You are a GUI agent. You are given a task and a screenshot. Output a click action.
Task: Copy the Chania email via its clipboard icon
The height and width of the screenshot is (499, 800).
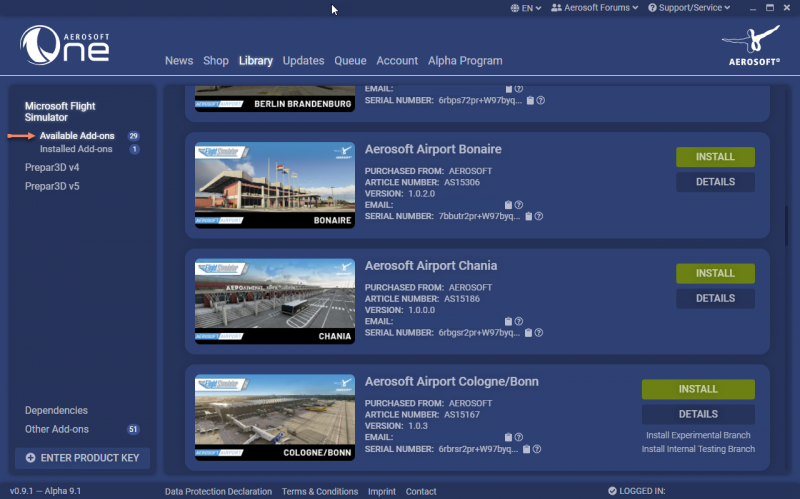coord(508,321)
